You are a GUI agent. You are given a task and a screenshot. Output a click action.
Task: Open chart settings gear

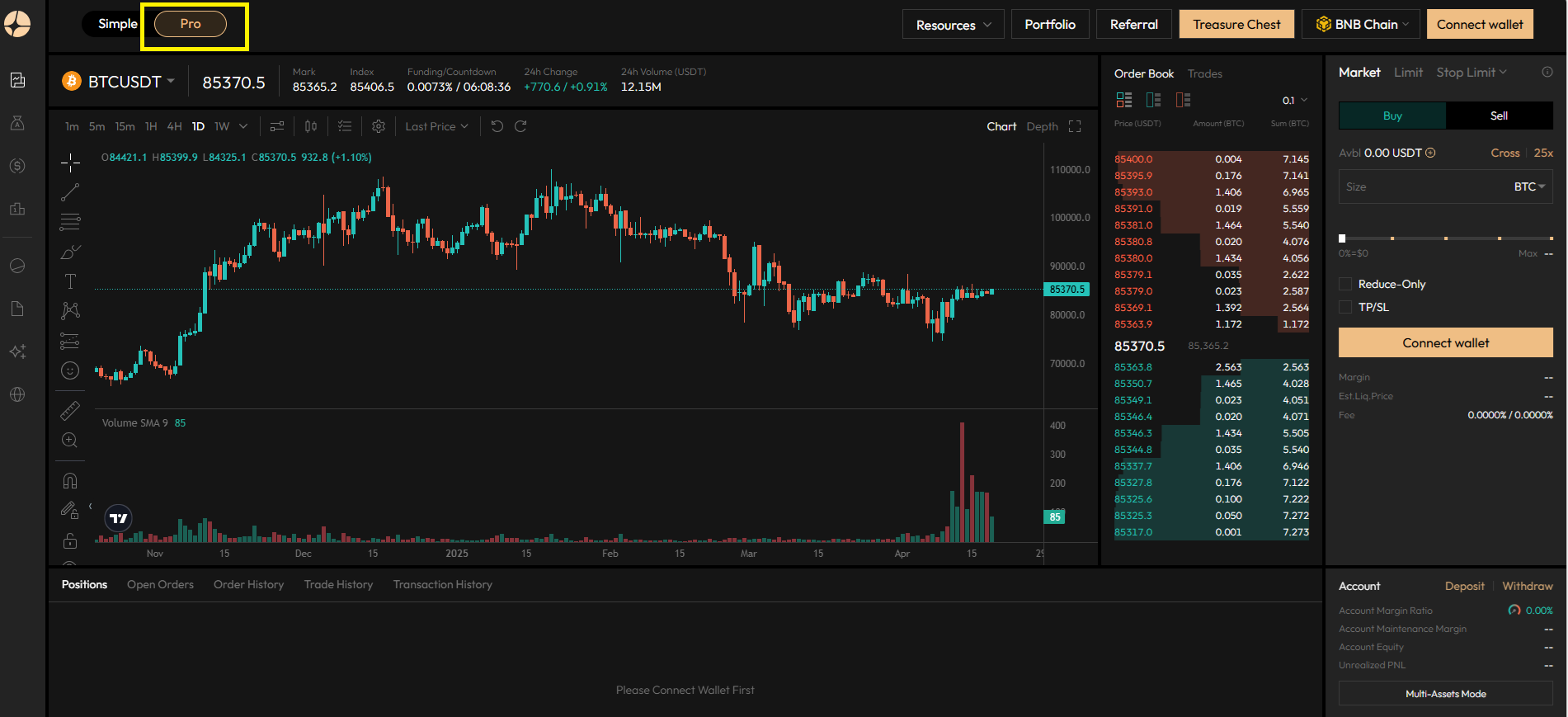(x=379, y=126)
